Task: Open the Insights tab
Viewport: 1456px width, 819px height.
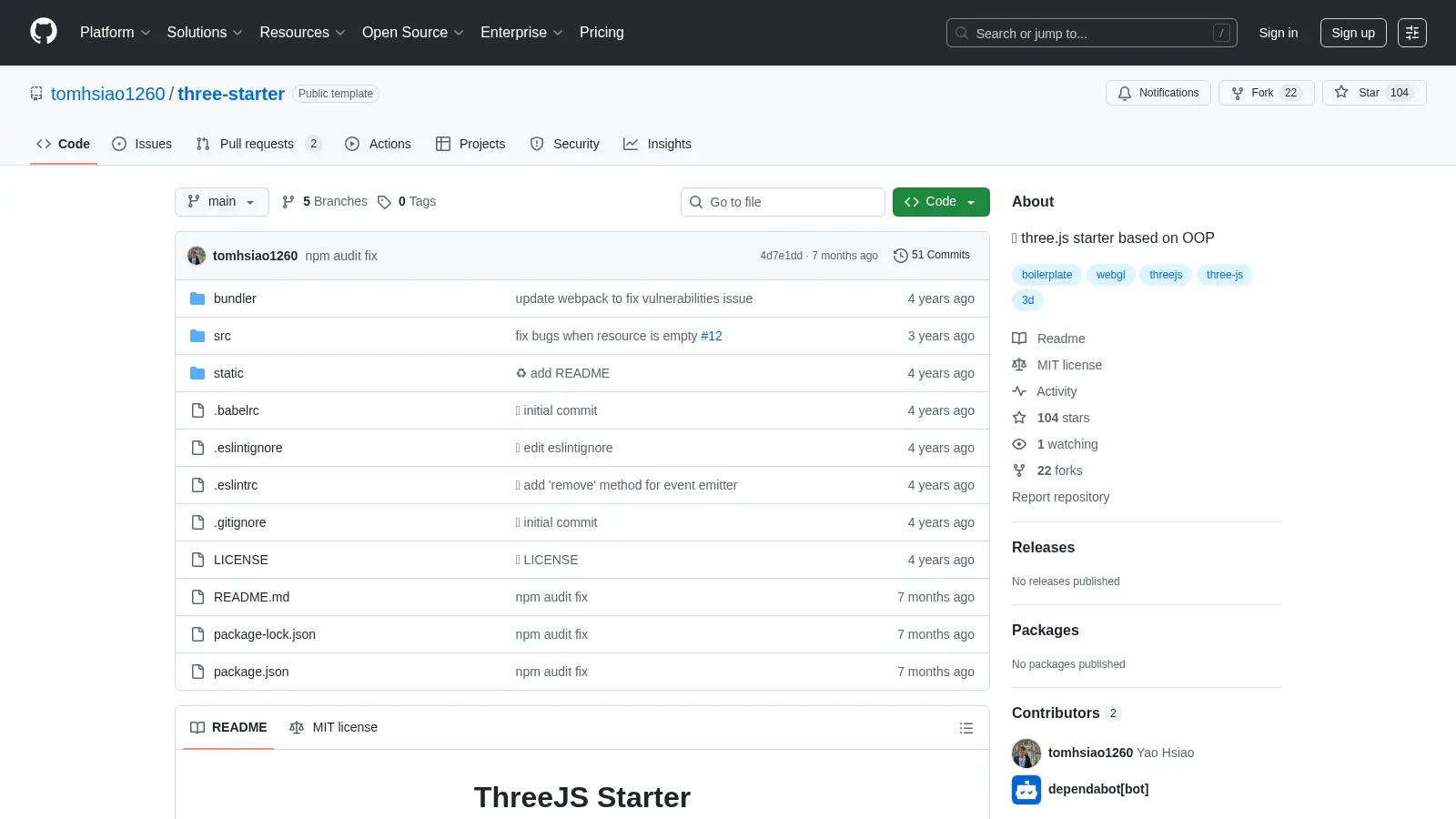Action: 657,144
